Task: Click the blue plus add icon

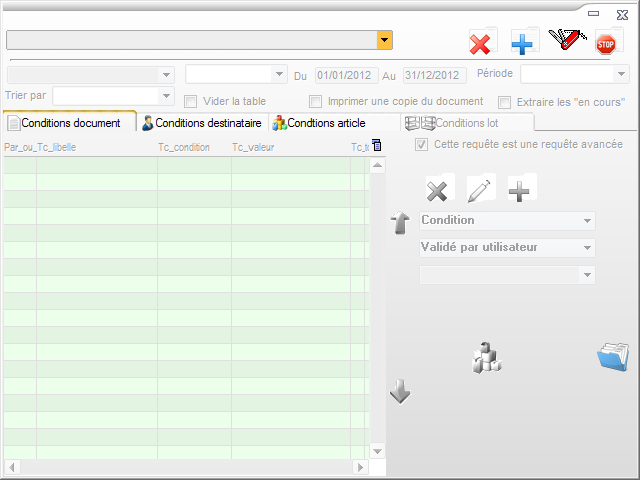Action: tap(523, 43)
